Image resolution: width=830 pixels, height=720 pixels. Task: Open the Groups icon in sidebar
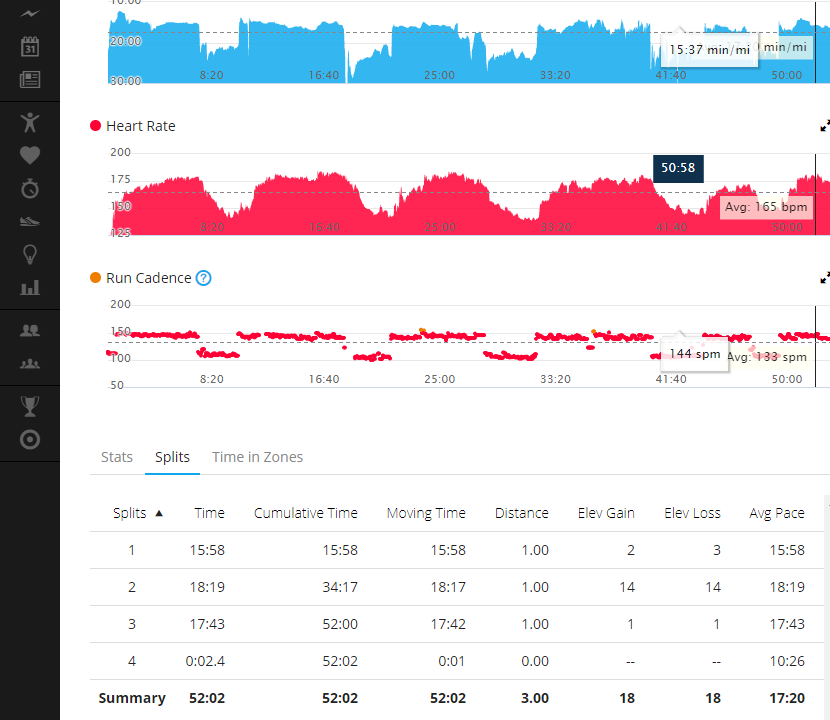coord(30,363)
